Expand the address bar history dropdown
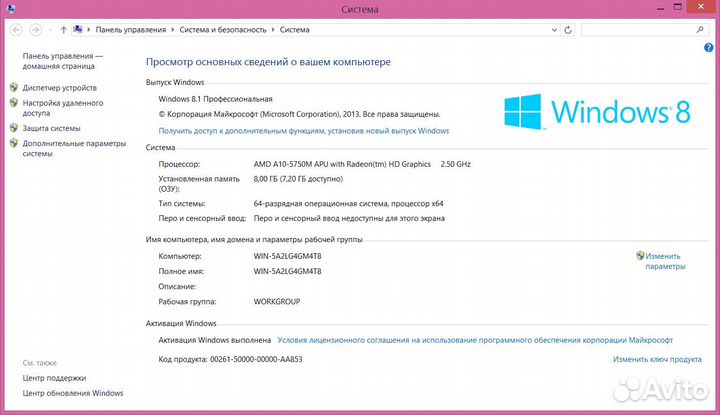720x415 pixels. pos(554,30)
